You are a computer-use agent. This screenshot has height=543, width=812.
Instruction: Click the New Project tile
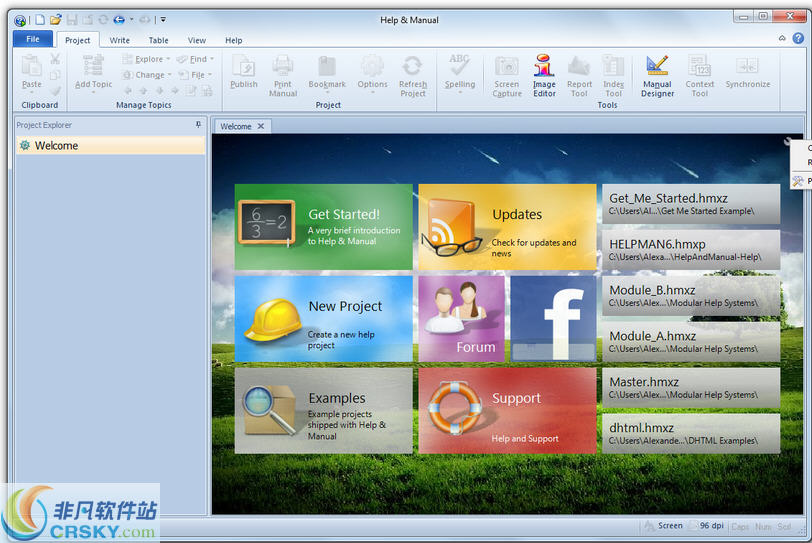324,319
